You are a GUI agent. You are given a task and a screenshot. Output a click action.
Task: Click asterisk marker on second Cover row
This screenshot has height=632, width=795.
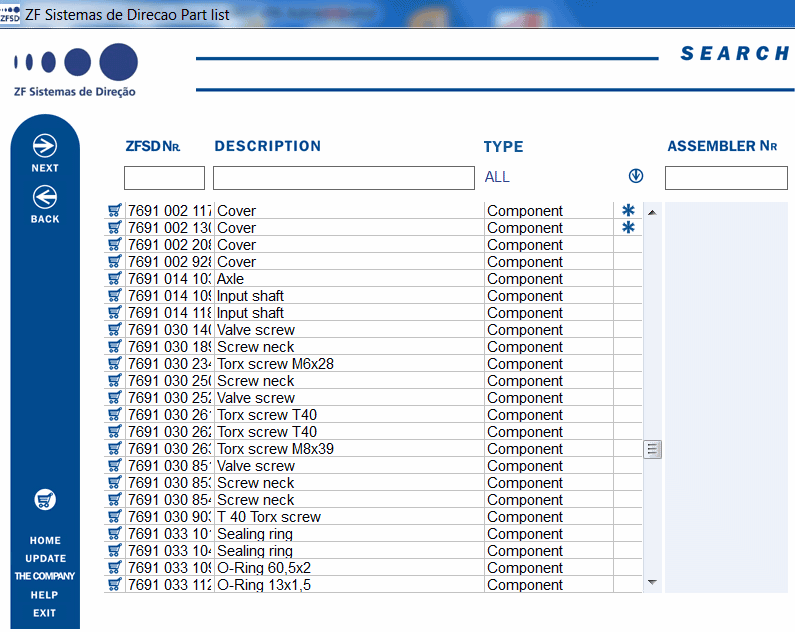coord(628,228)
